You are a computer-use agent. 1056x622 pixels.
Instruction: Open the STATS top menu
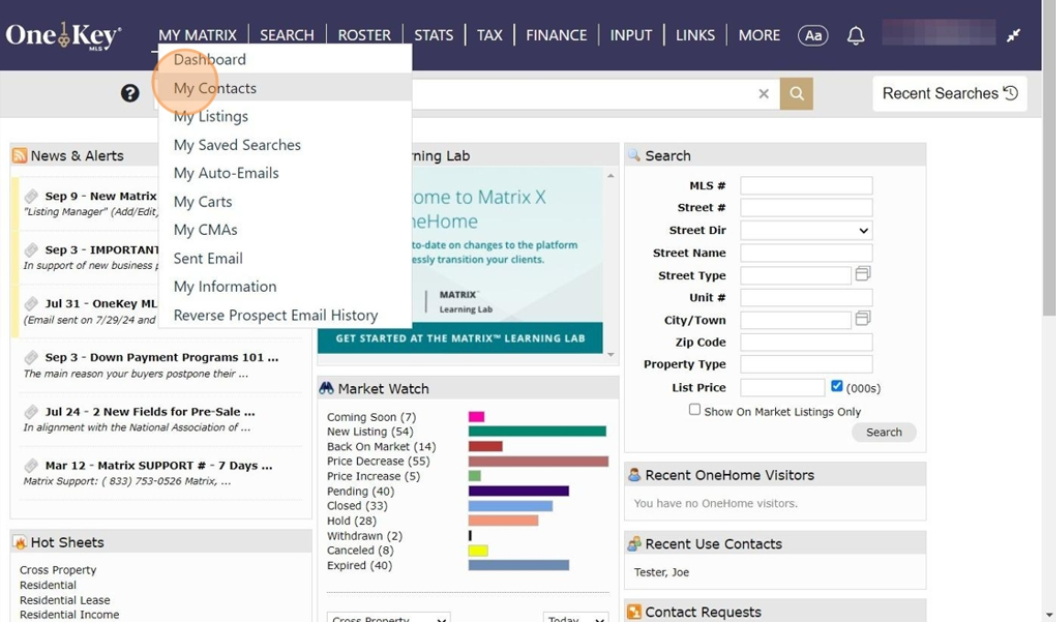[x=434, y=35]
